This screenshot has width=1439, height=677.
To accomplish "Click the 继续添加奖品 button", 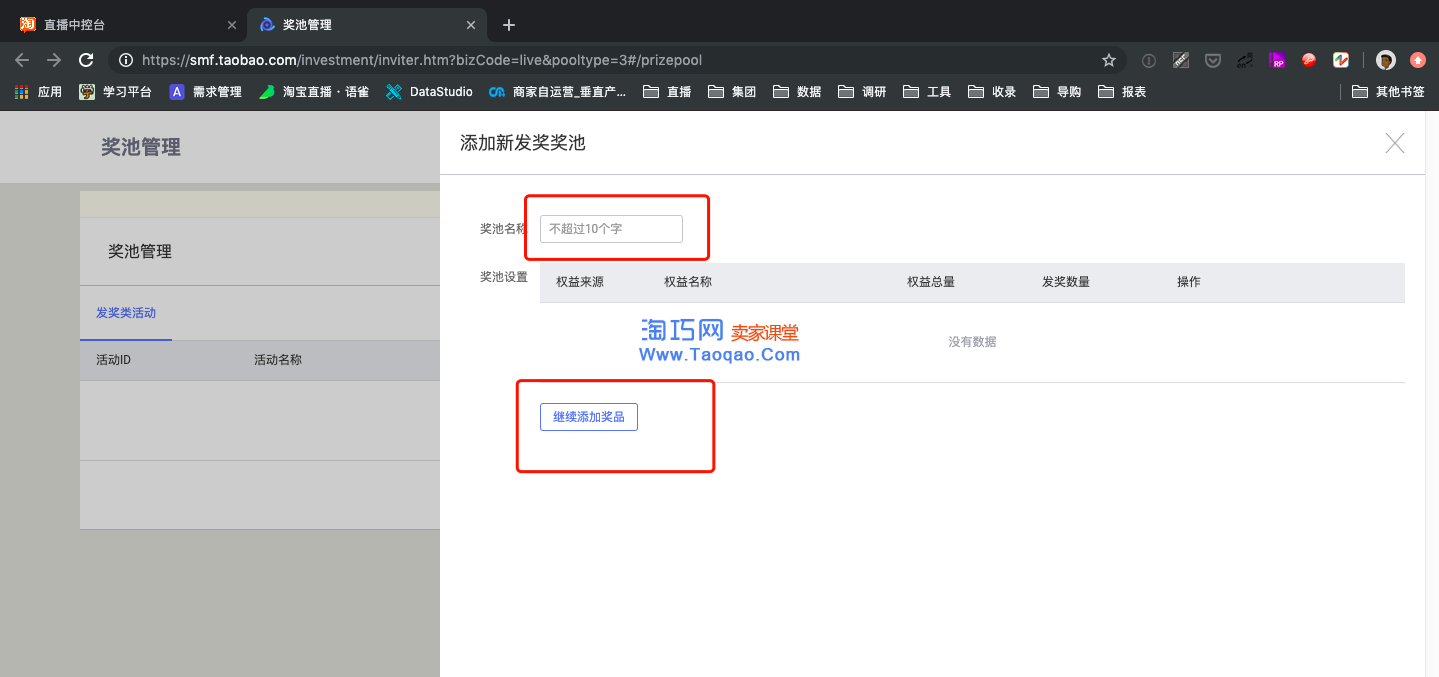I will pyautogui.click(x=589, y=417).
